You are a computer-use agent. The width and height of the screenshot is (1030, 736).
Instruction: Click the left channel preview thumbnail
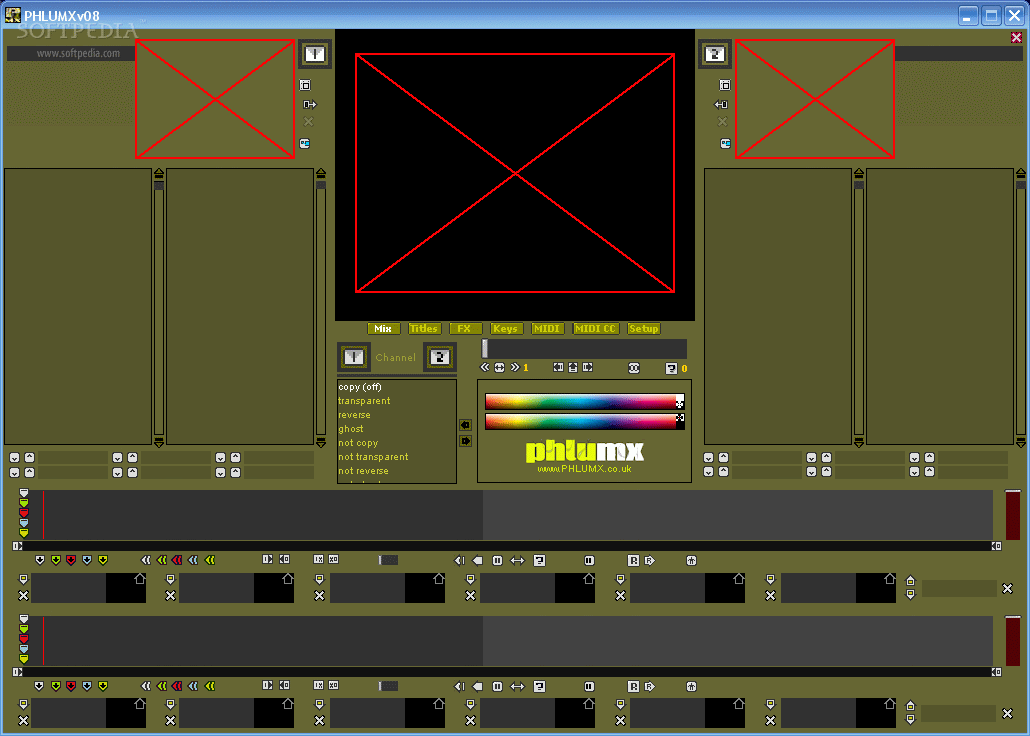point(215,99)
